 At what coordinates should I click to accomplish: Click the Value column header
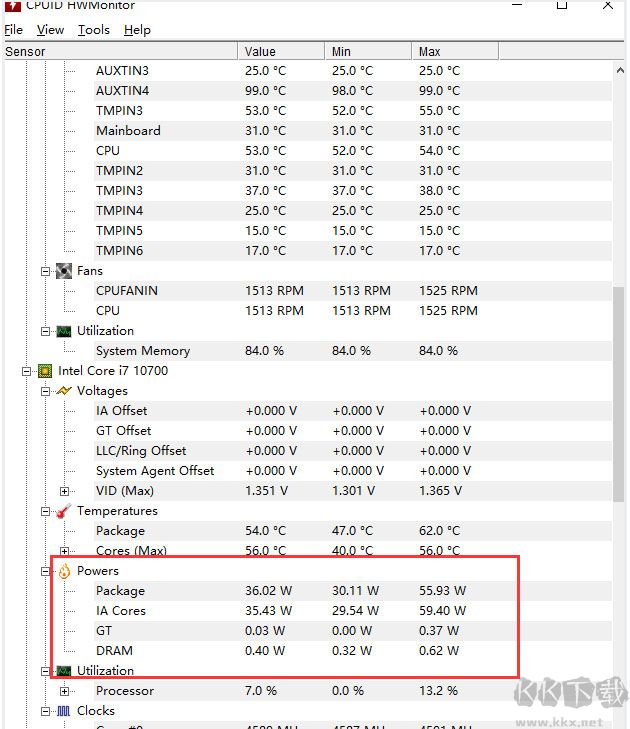pos(282,51)
